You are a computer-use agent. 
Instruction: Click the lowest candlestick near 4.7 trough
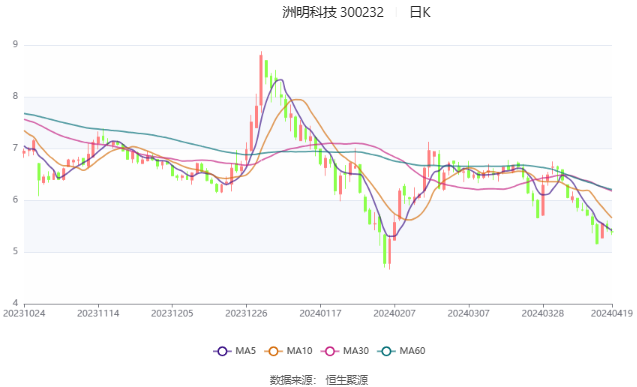tap(389, 252)
